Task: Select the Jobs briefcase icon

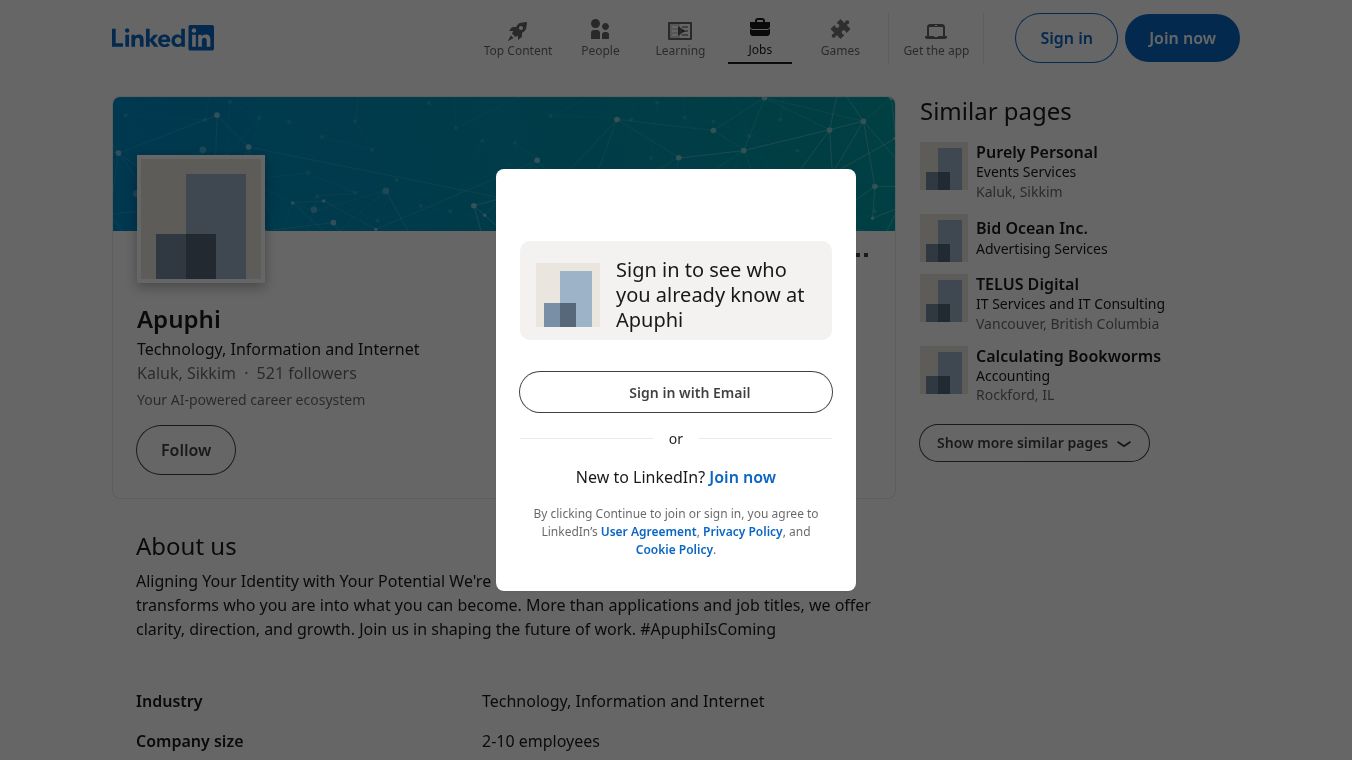Action: pyautogui.click(x=760, y=28)
